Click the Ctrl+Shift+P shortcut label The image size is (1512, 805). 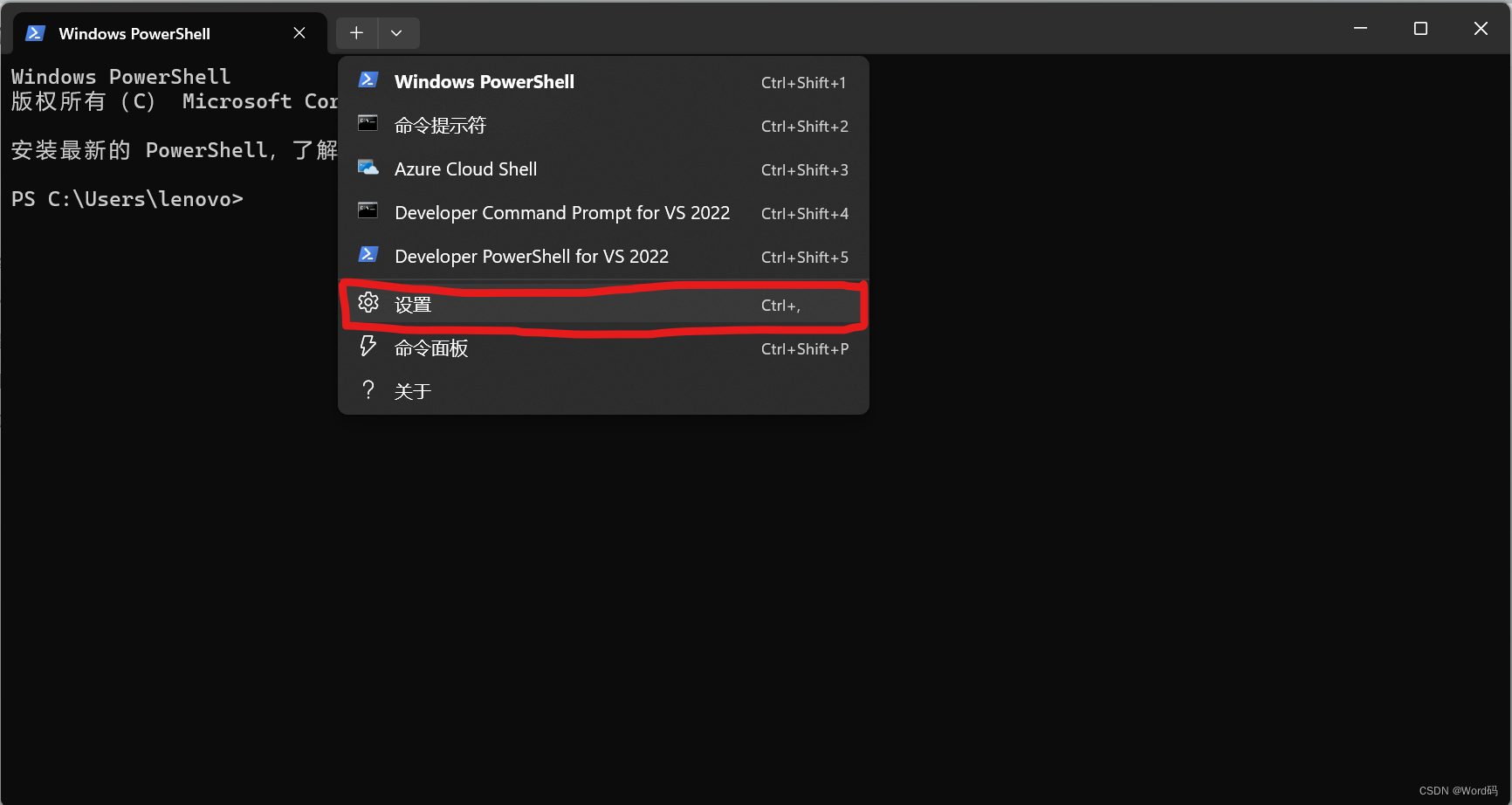(805, 349)
